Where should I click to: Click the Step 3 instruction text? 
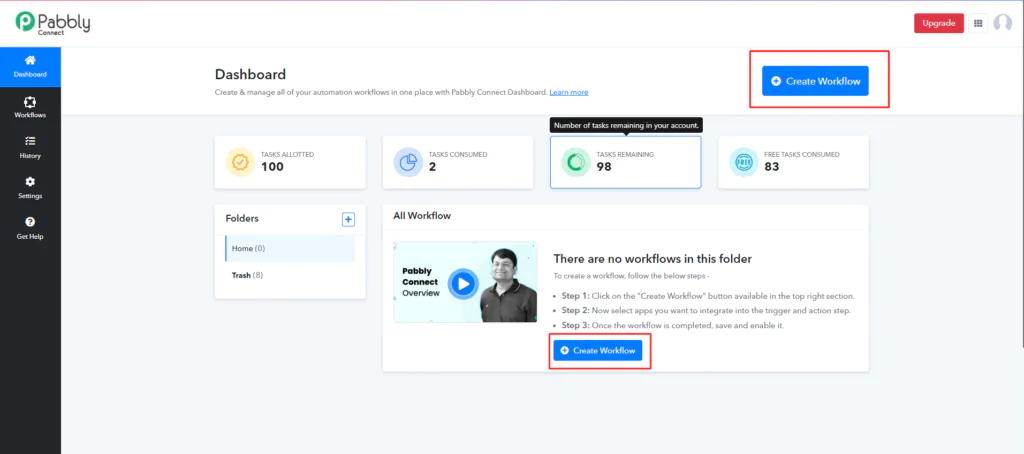click(673, 325)
